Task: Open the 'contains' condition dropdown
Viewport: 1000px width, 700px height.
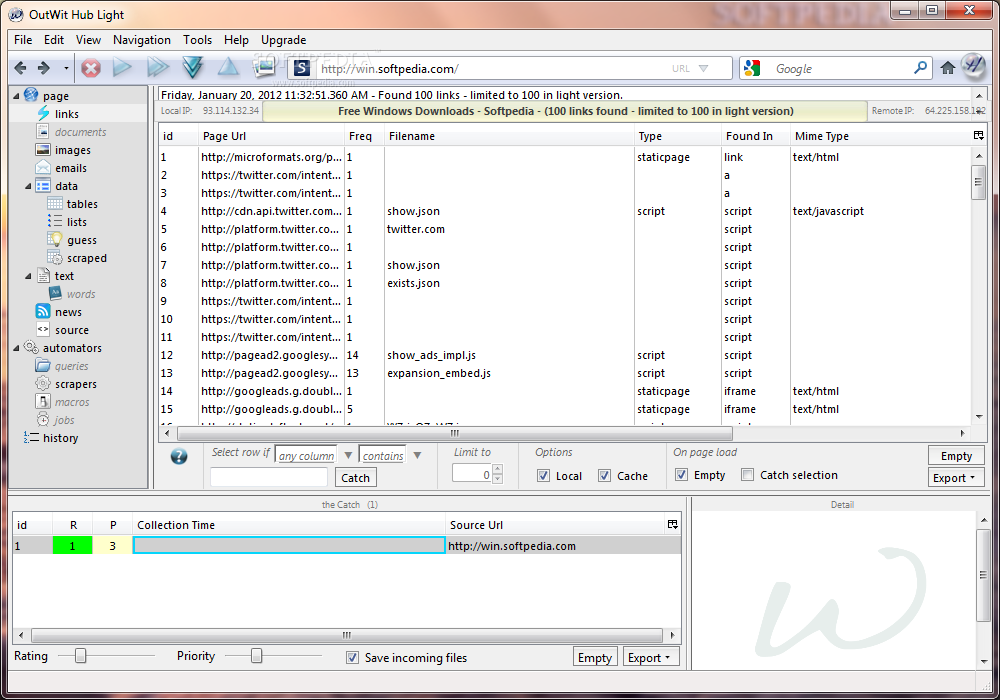Action: [417, 455]
